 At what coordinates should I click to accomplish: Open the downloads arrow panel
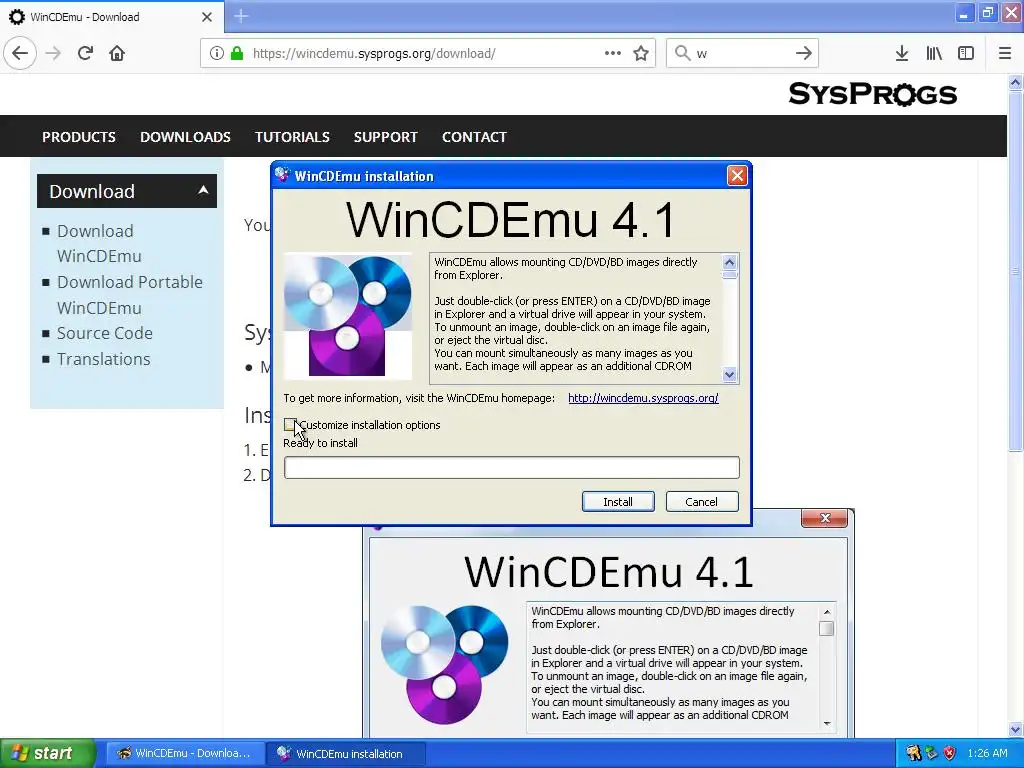902,53
